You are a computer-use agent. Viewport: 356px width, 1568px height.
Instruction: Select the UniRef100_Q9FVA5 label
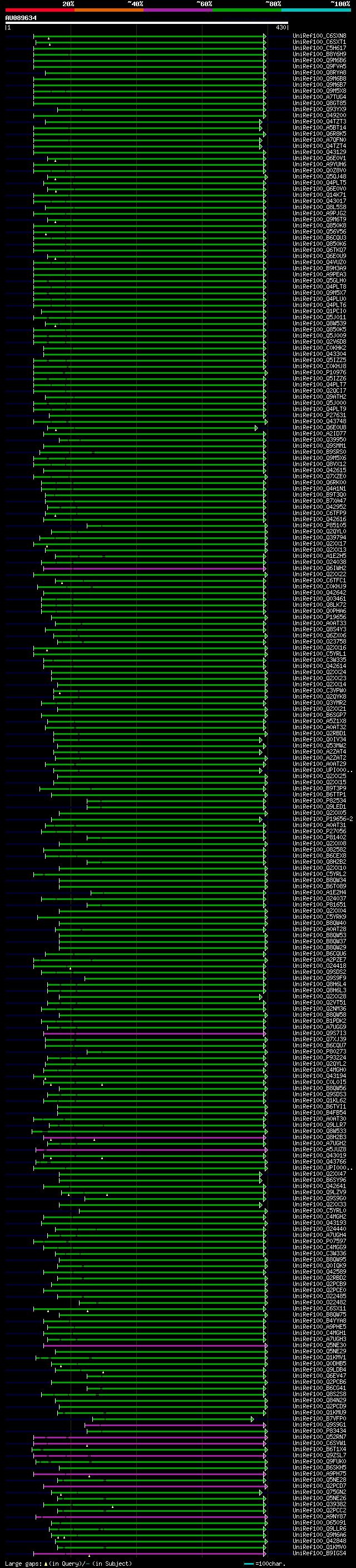(319, 66)
